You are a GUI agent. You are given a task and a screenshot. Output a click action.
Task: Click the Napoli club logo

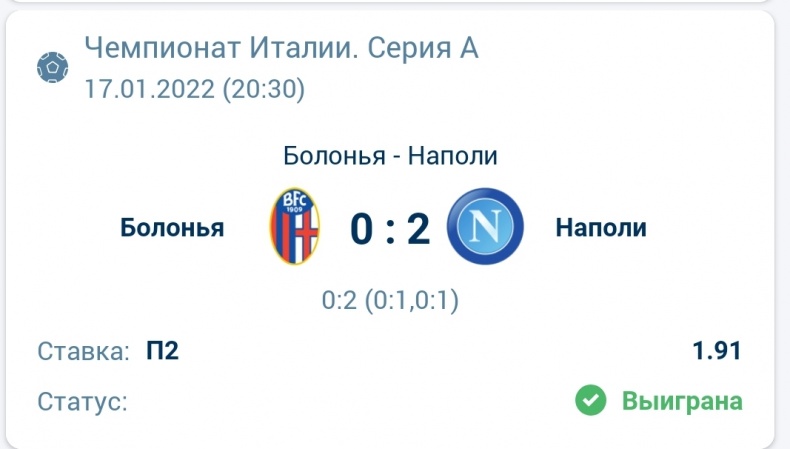tap(485, 226)
